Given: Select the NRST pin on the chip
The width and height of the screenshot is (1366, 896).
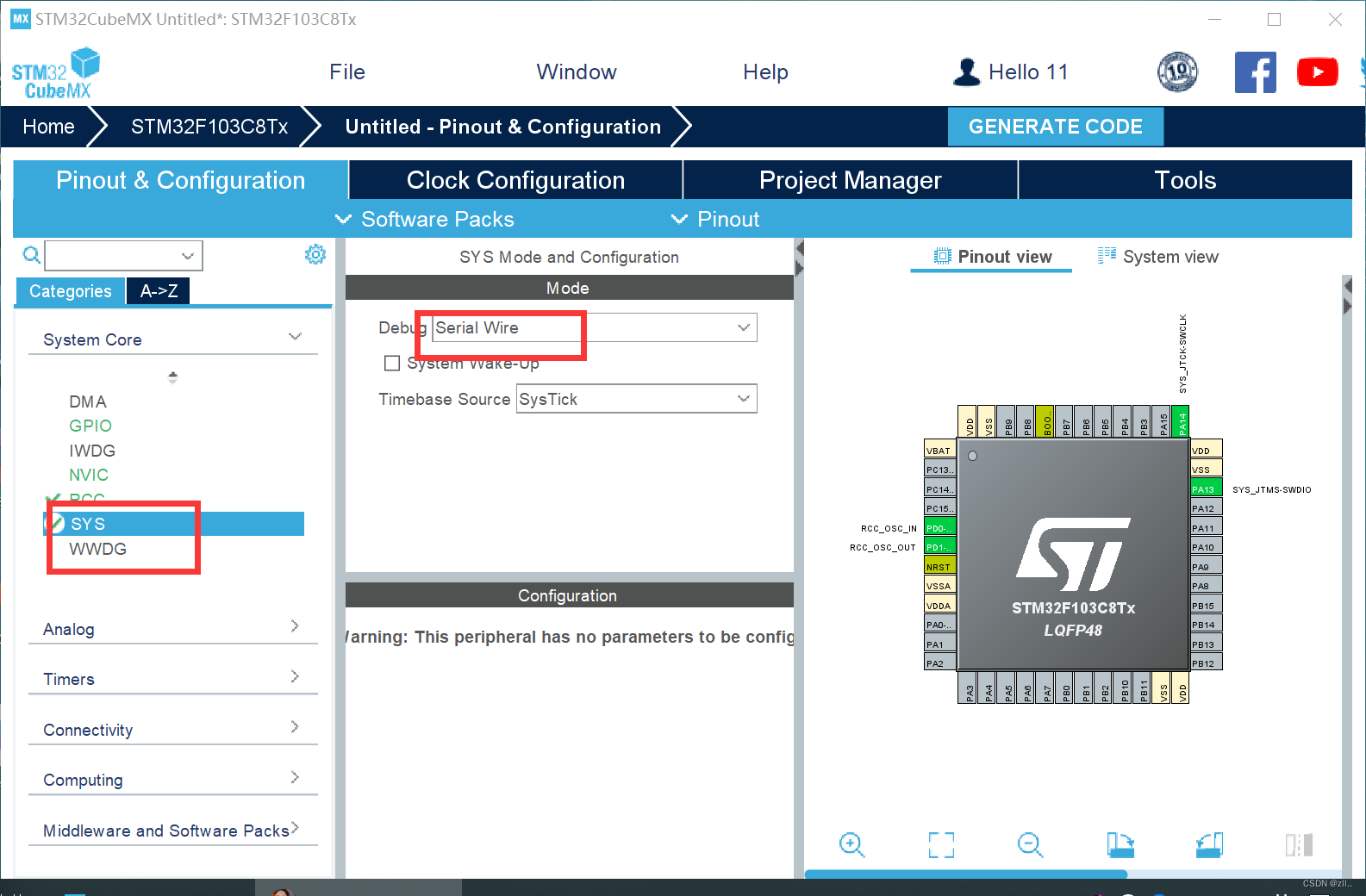Looking at the screenshot, I should pyautogui.click(x=939, y=567).
